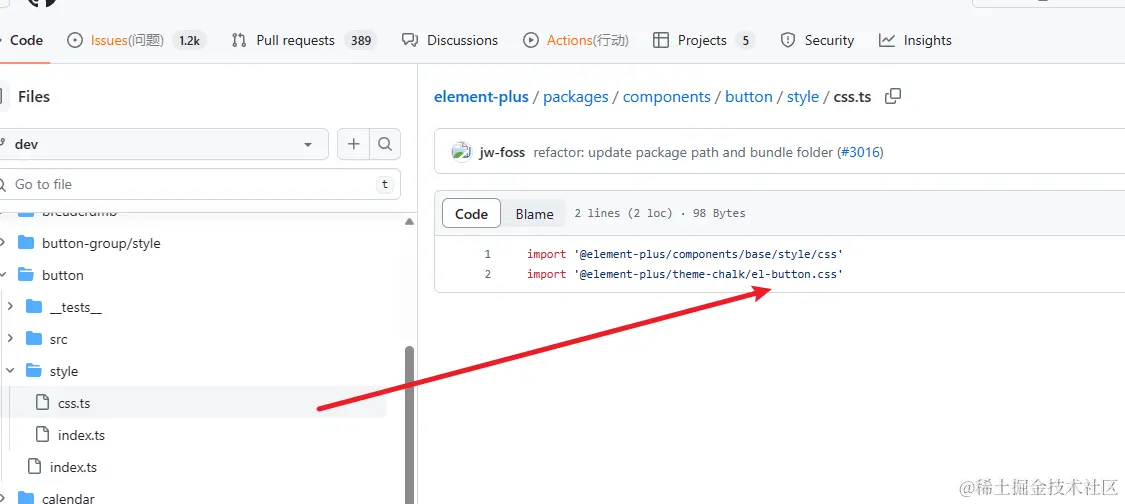Click the calendar folder icon
Viewport: 1125px width, 504px height.
point(25,498)
